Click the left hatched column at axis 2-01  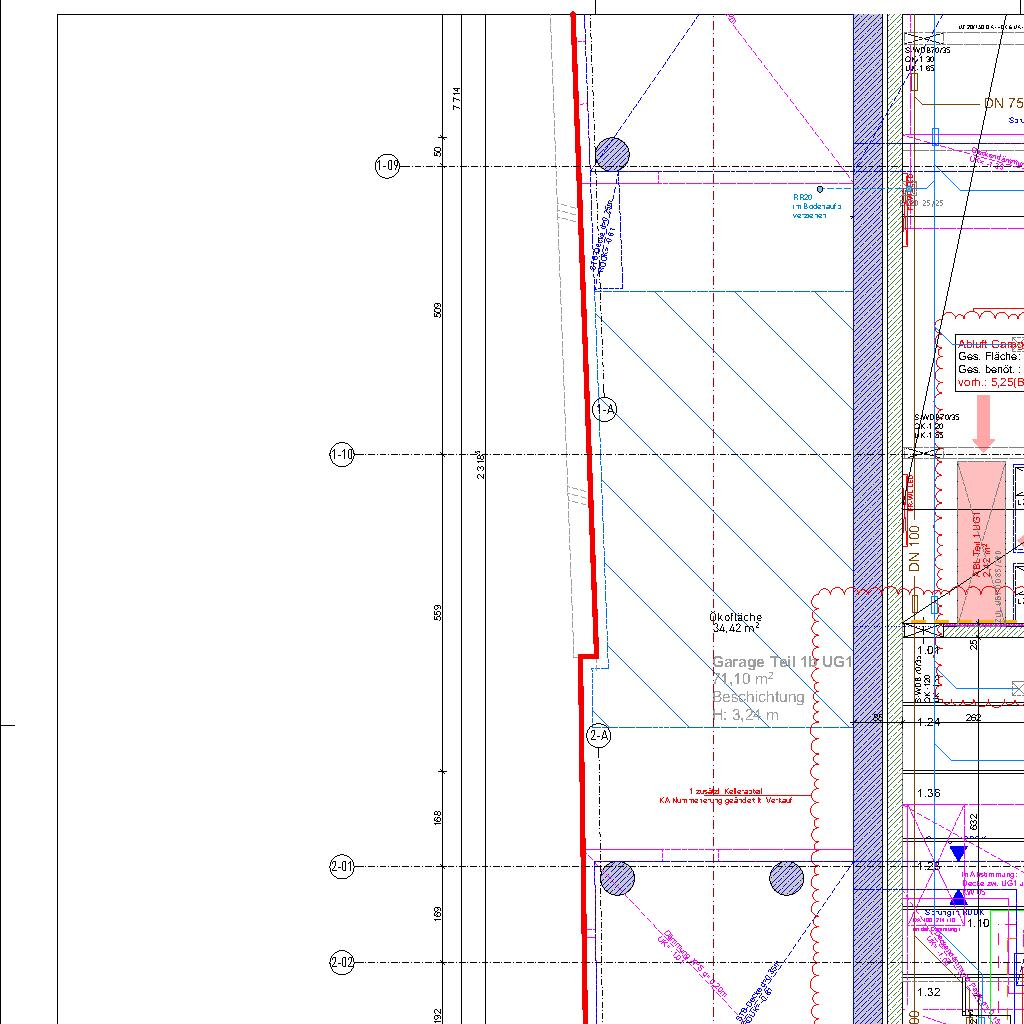click(618, 879)
